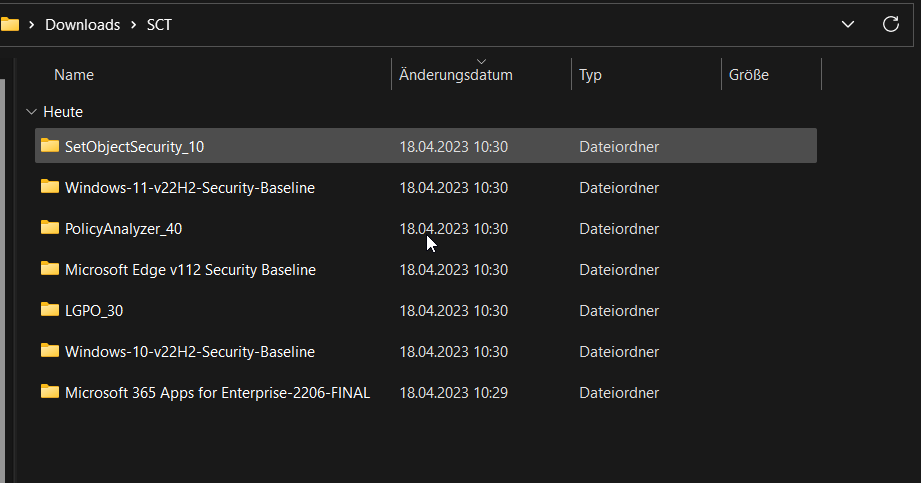Click Dateiordner type in PolicyAnalyzer_40 row
This screenshot has height=483, width=921.
point(619,229)
